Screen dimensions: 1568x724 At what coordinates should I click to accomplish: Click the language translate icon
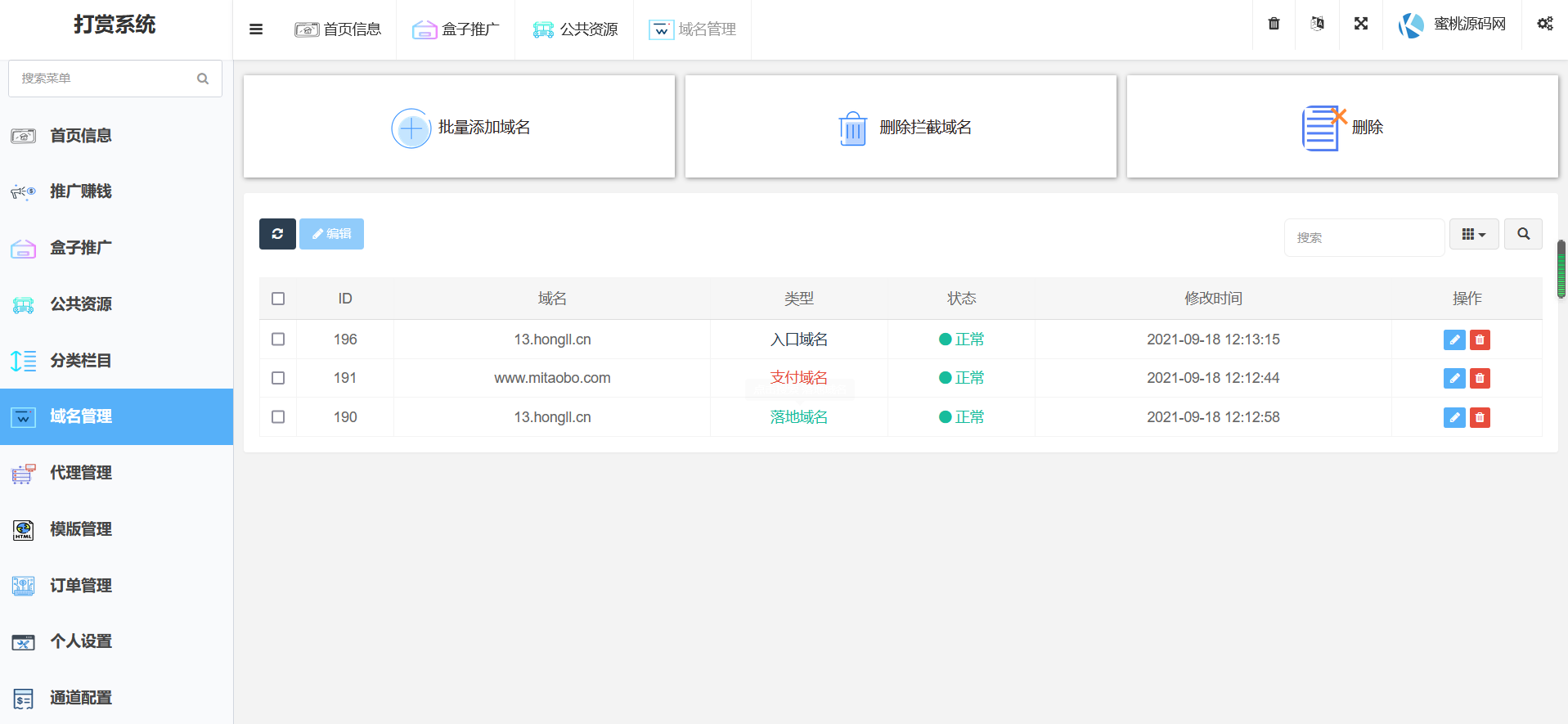[x=1317, y=24]
